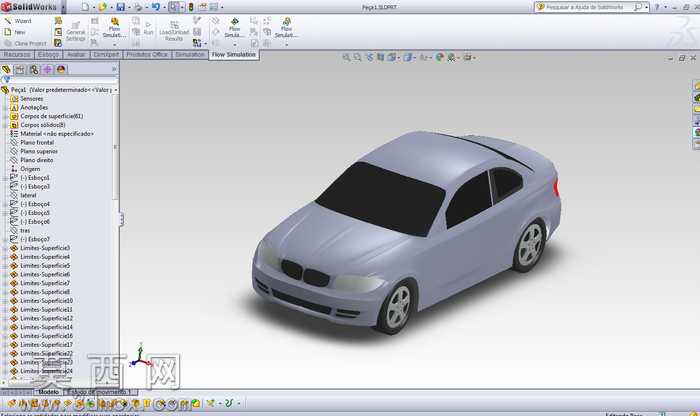Switch to the Esboço tab
The height and width of the screenshot is (416, 700).
pyautogui.click(x=48, y=54)
